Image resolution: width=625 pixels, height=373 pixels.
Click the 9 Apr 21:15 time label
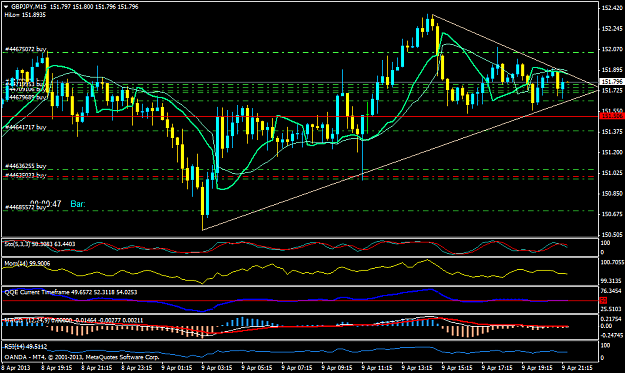[577, 367]
